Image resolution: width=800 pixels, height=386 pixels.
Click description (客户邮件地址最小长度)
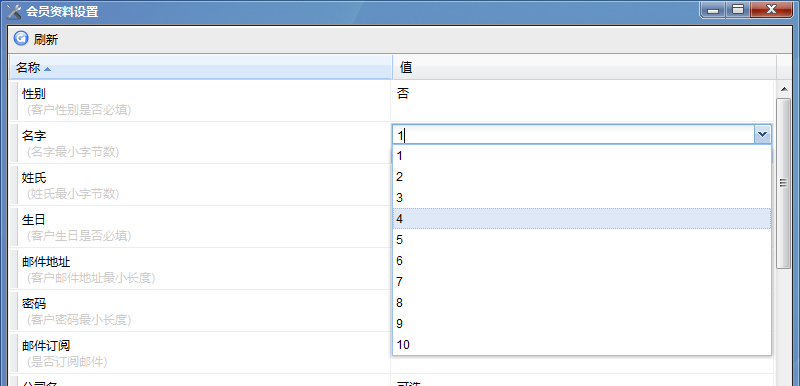[x=91, y=278]
